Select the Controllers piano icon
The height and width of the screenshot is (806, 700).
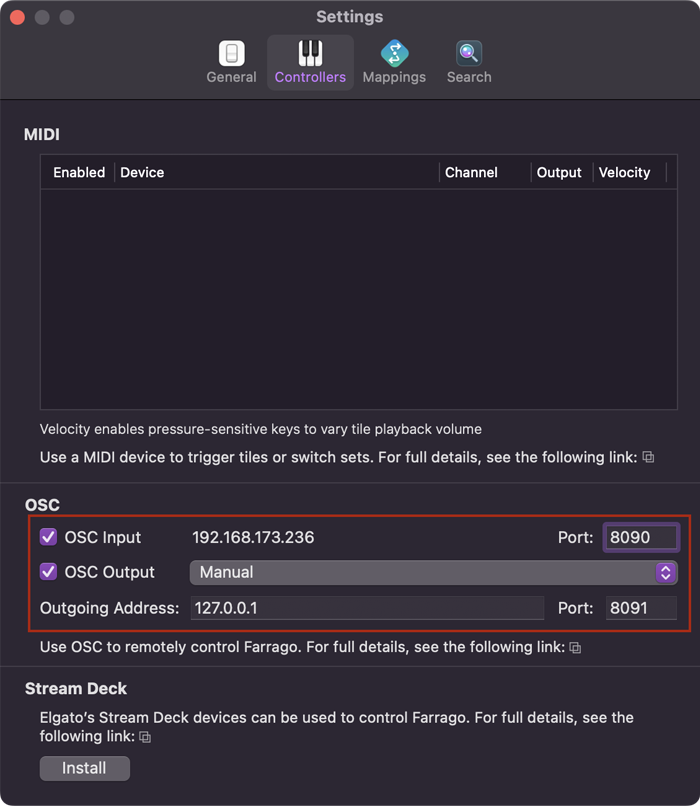[x=310, y=53]
